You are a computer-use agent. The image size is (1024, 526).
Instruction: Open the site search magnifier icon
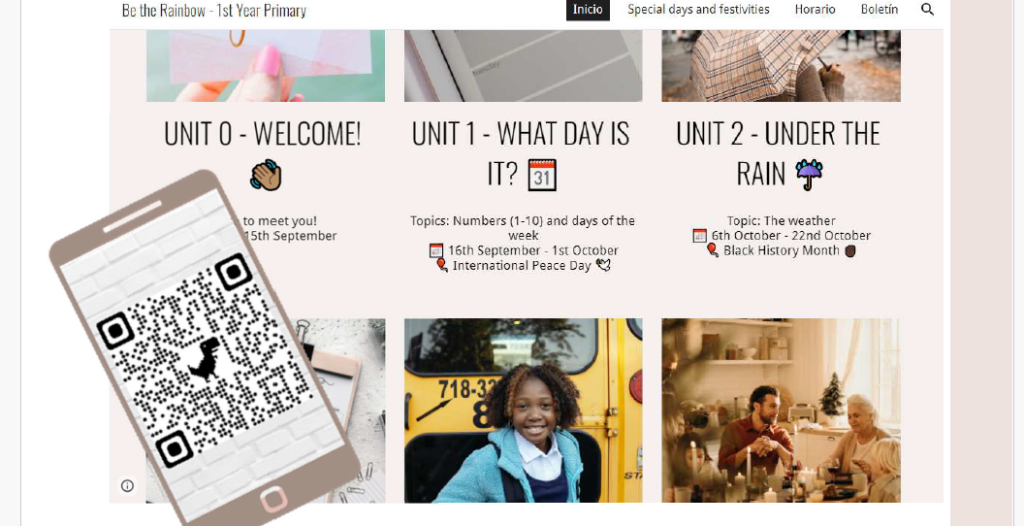pyautogui.click(x=927, y=9)
